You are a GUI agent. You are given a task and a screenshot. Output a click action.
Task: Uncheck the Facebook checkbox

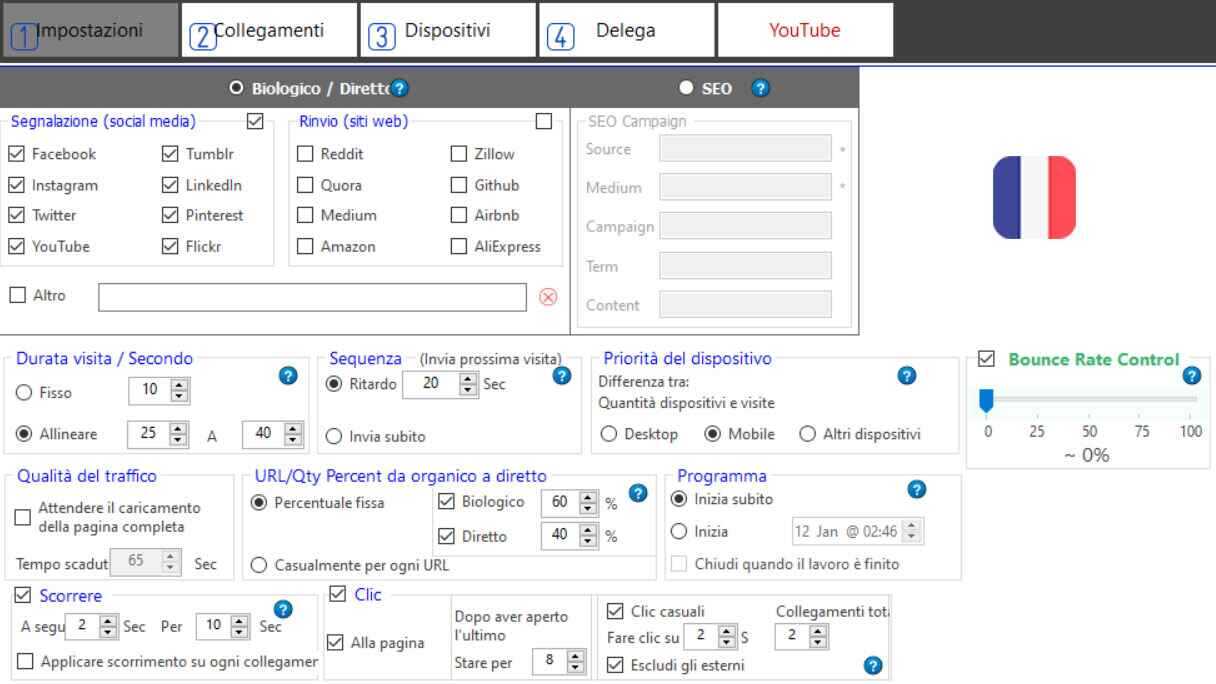16,154
